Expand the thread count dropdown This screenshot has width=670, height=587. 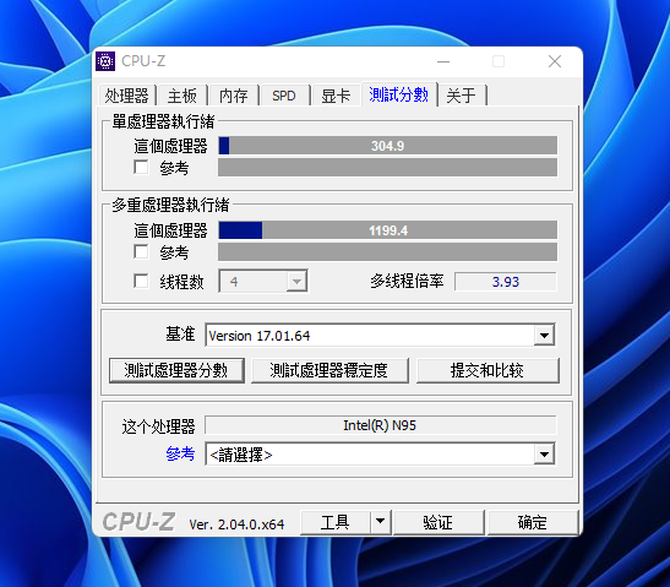(x=296, y=282)
